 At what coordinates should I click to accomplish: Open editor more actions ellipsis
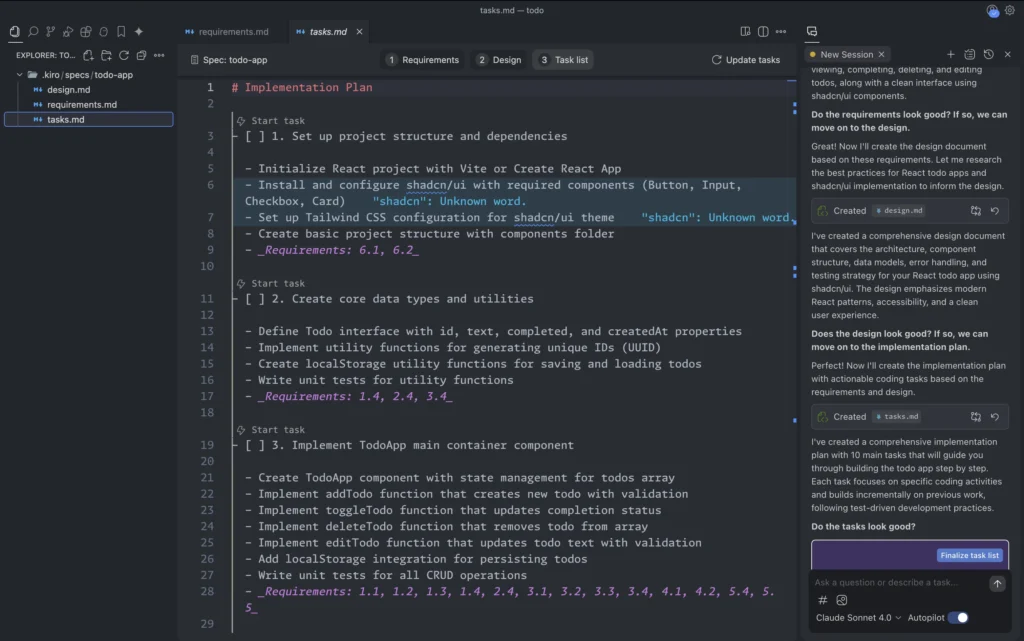(x=780, y=31)
